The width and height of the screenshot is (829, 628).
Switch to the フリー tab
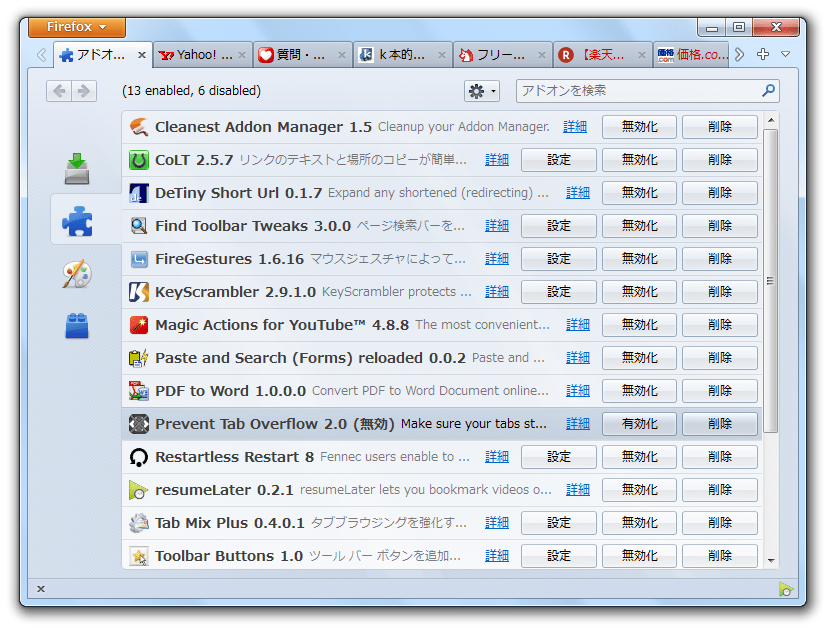click(502, 54)
